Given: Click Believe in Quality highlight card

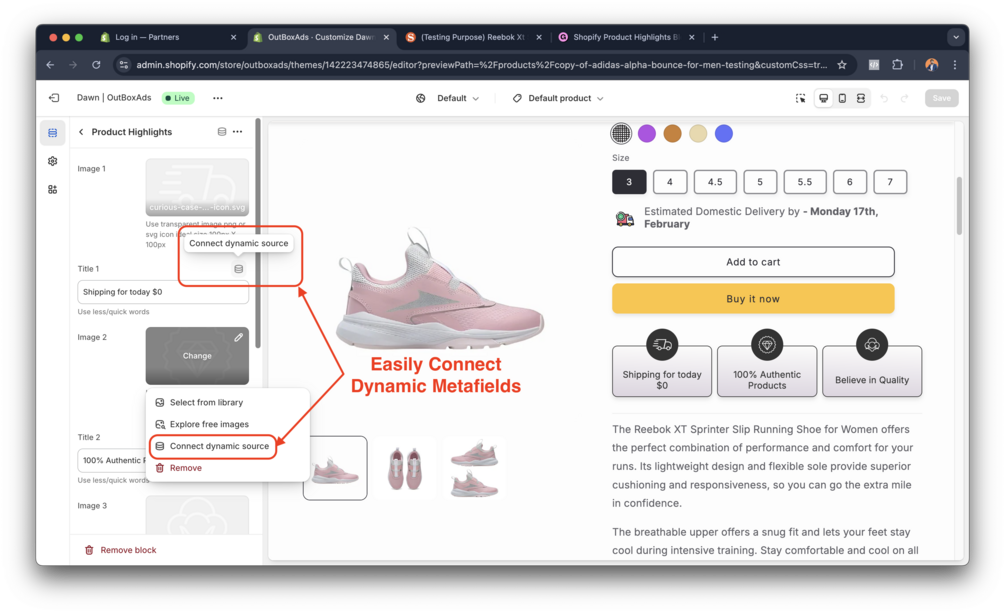Looking at the screenshot, I should 872,371.
